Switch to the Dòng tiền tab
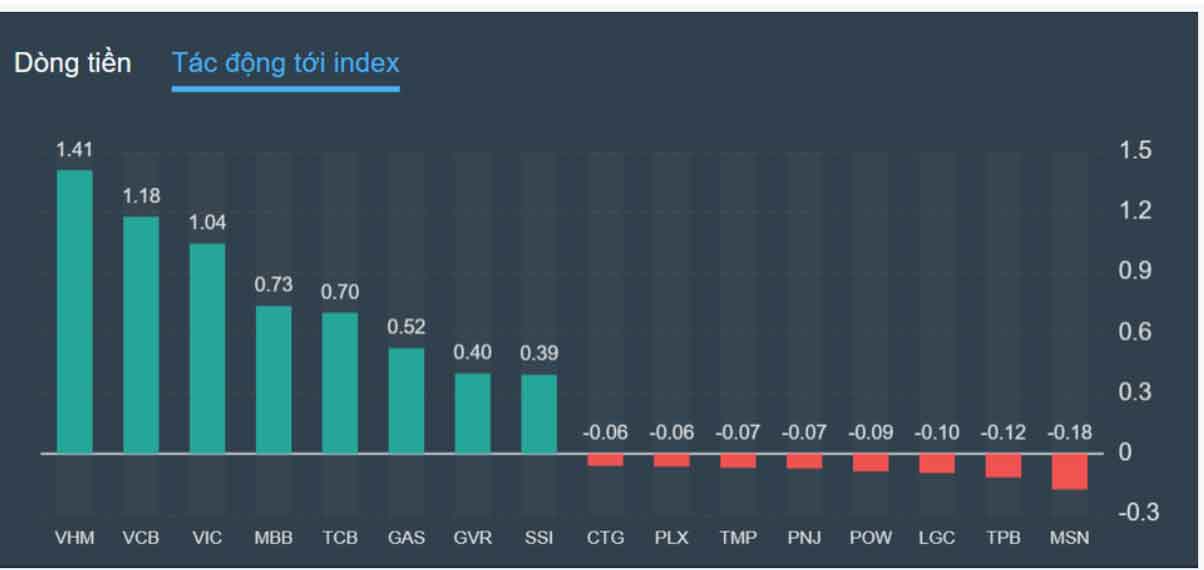The height and width of the screenshot is (570, 1204). tap(72, 63)
